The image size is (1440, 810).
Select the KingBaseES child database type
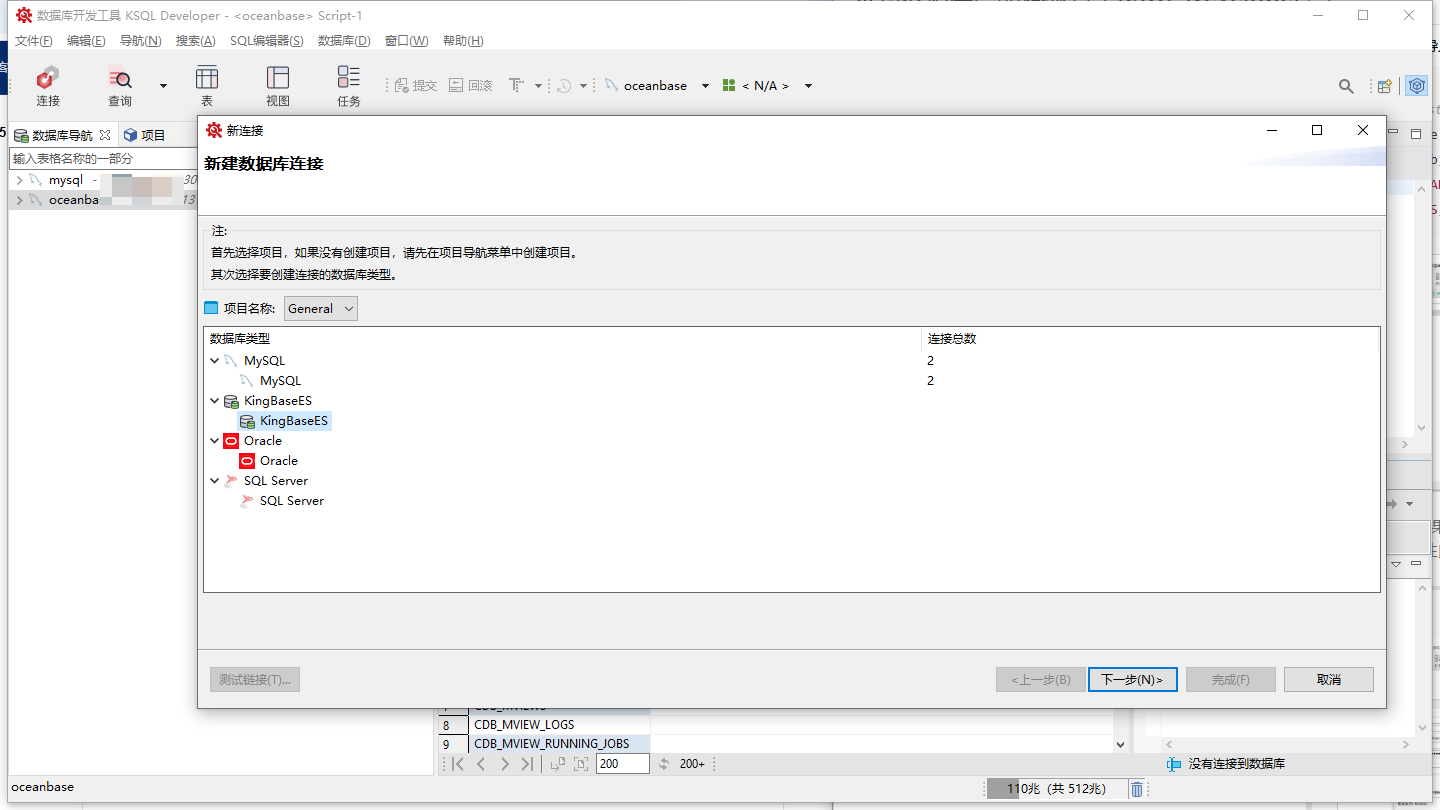(x=293, y=421)
